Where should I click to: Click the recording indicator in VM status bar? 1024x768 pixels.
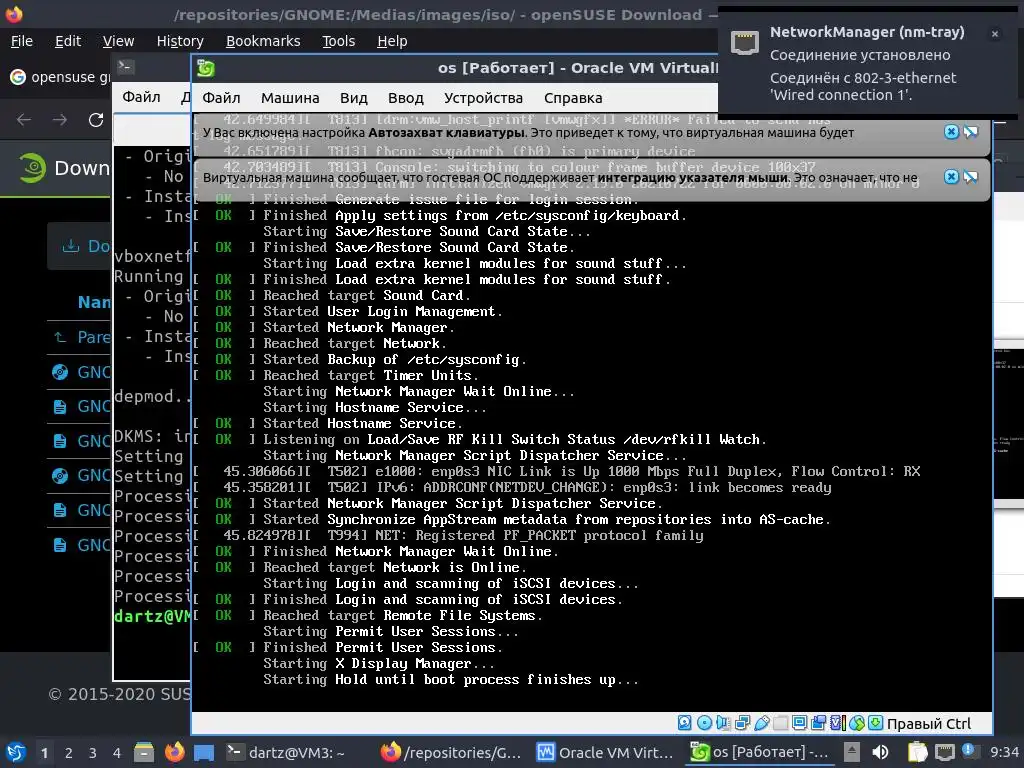pos(818,723)
